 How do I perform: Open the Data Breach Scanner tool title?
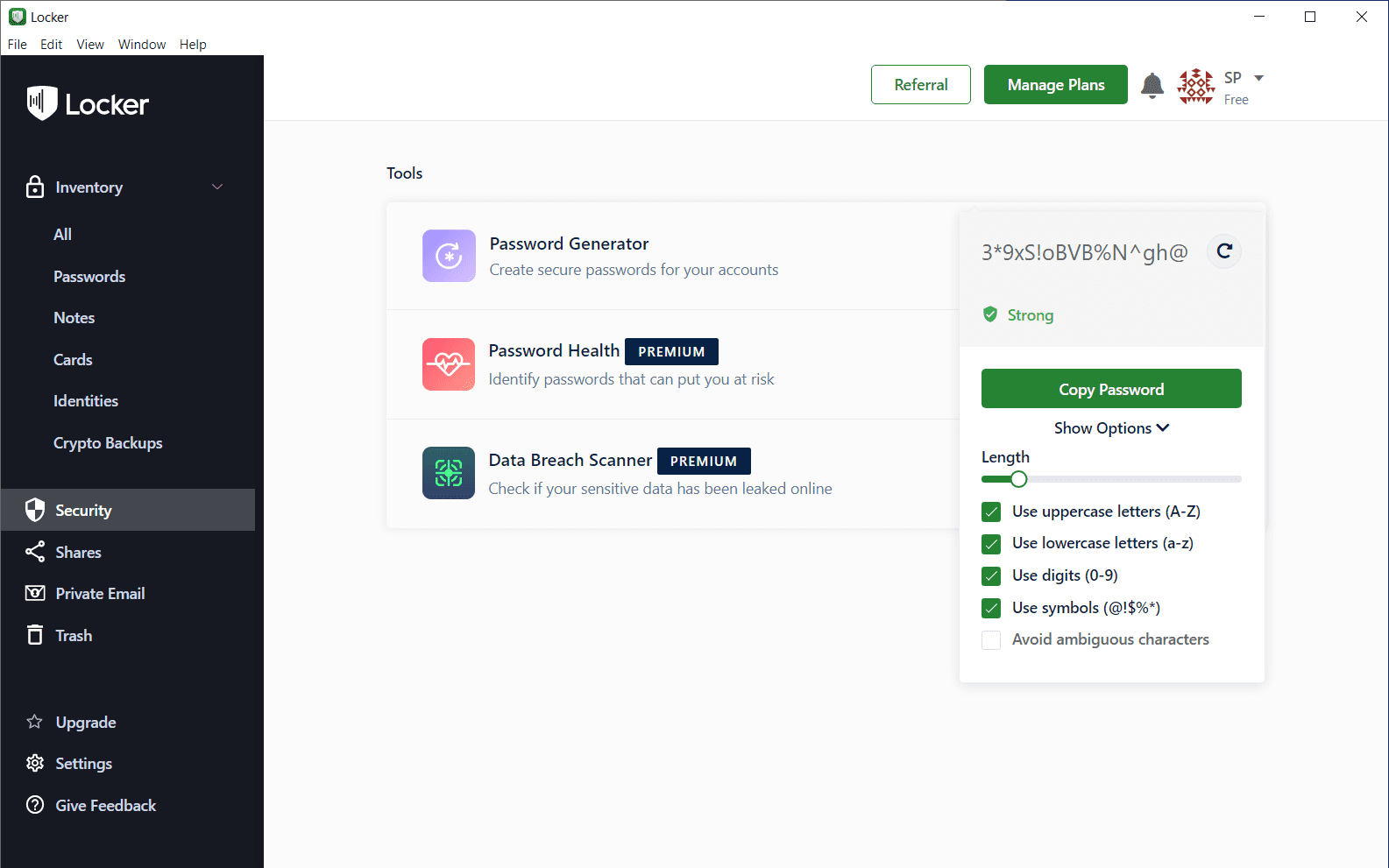[570, 460]
